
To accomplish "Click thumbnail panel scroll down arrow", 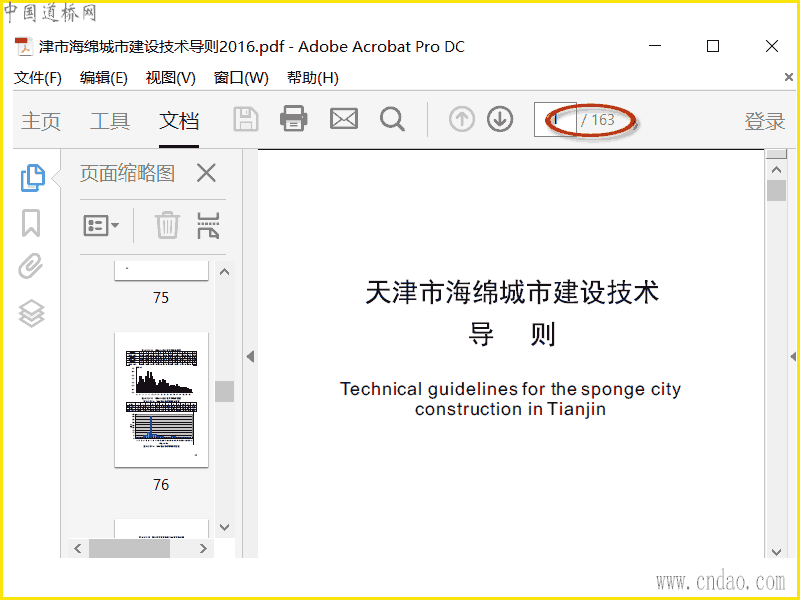I will coord(224,527).
